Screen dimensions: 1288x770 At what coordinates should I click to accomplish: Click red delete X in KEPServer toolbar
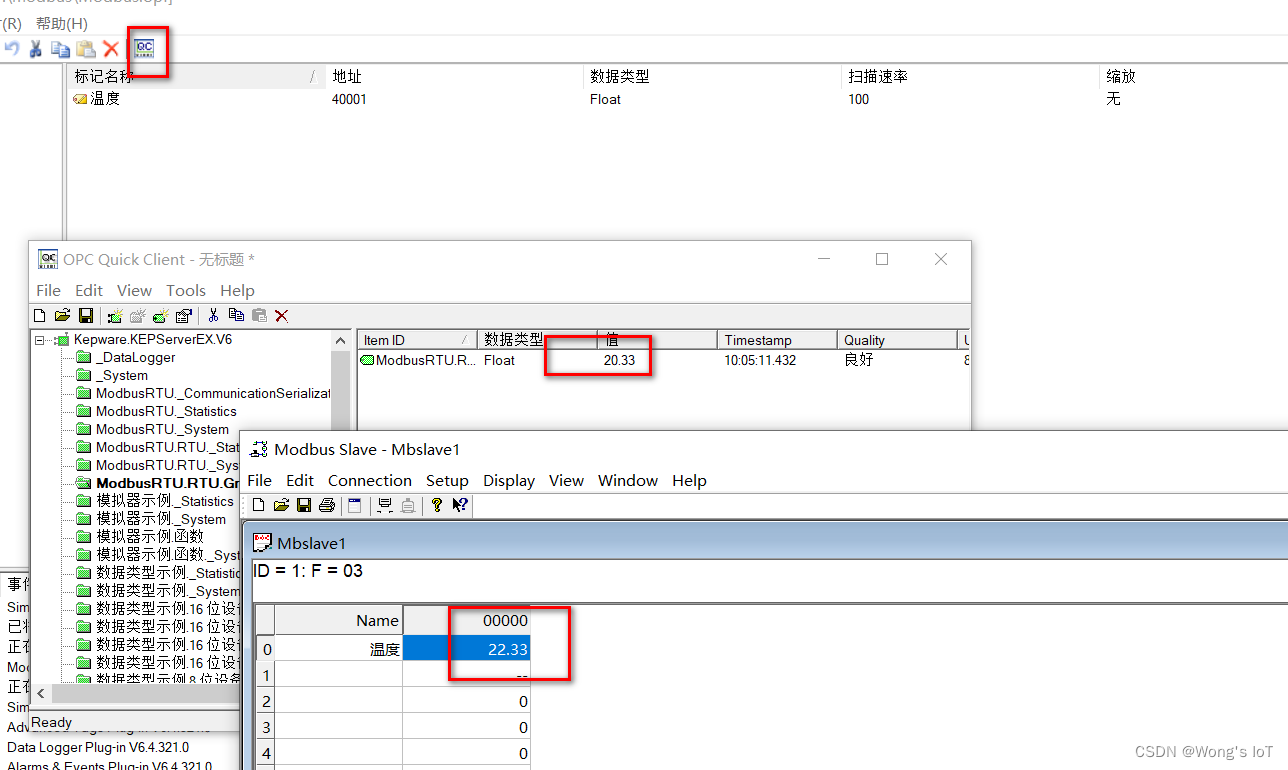click(111, 48)
